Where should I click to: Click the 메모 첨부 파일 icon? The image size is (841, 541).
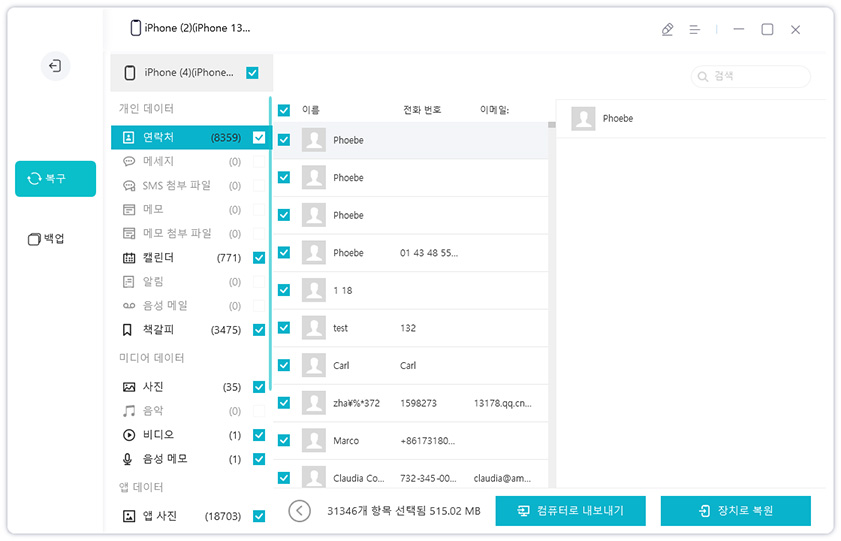click(x=129, y=234)
